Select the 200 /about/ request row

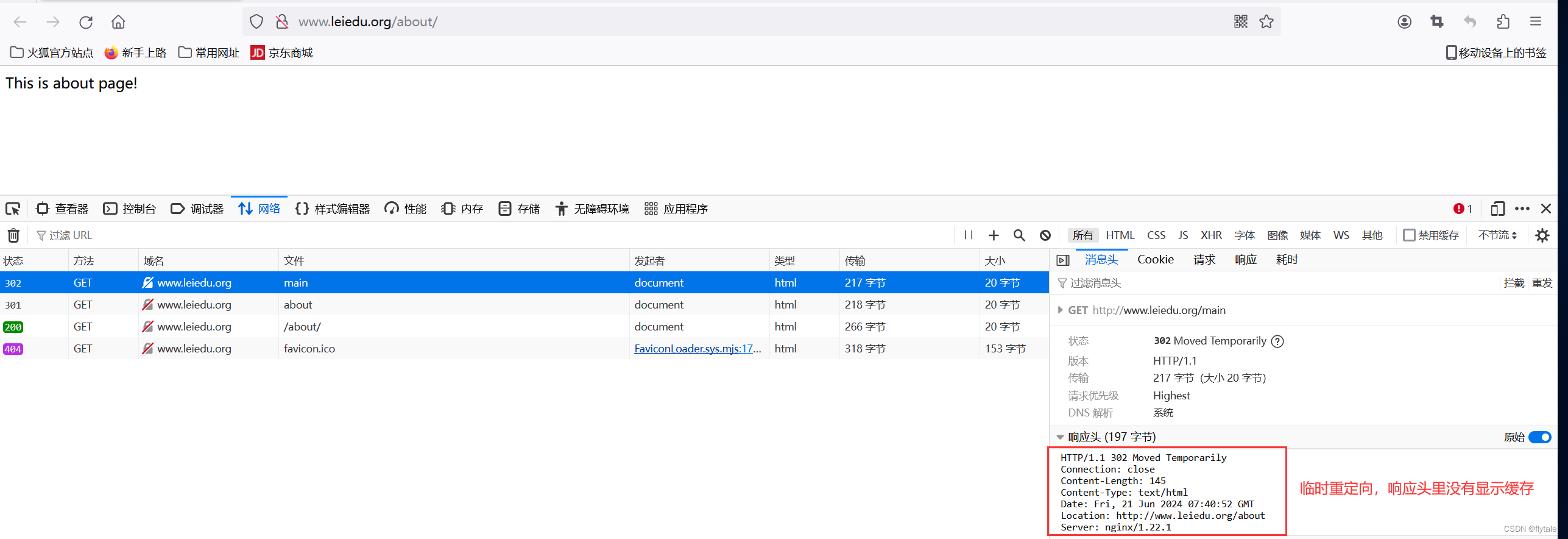[524, 327]
